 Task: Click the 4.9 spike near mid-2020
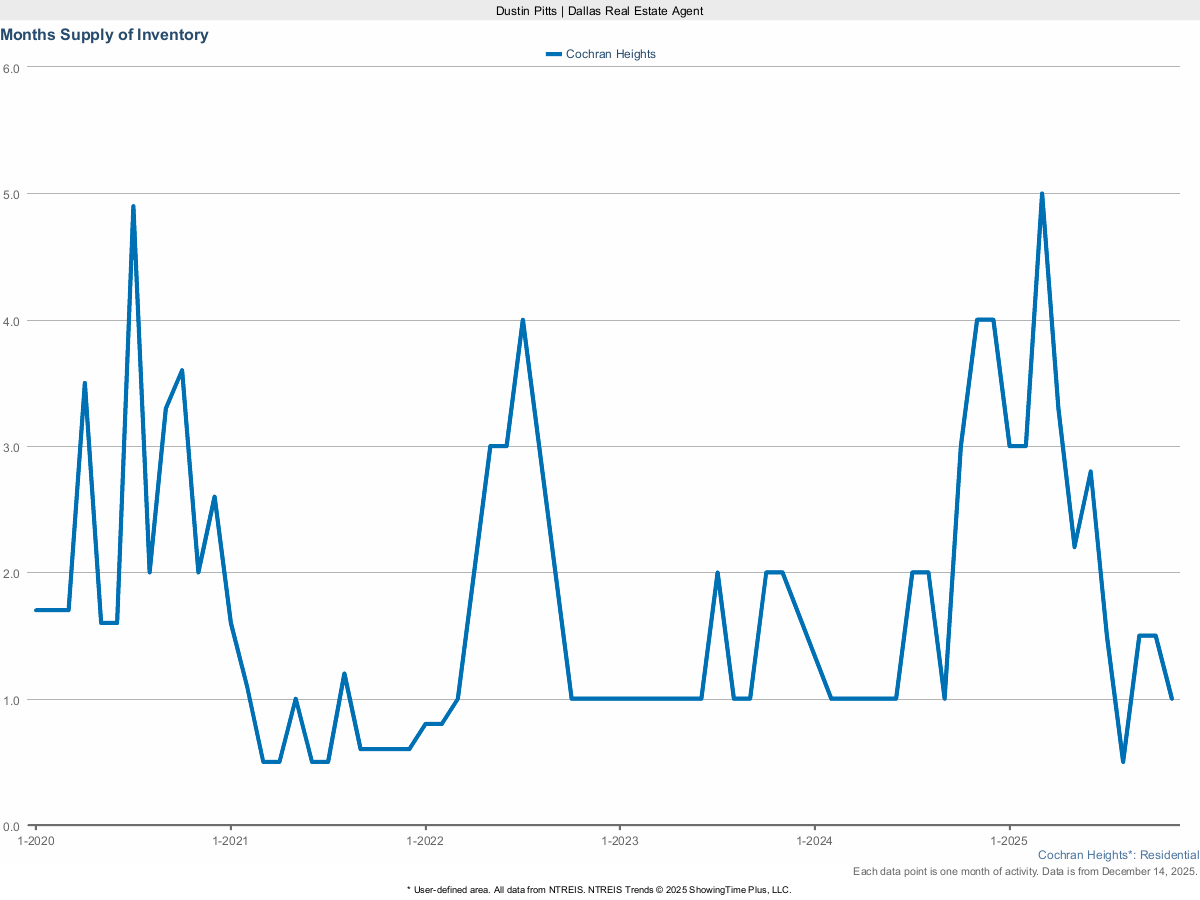[133, 205]
